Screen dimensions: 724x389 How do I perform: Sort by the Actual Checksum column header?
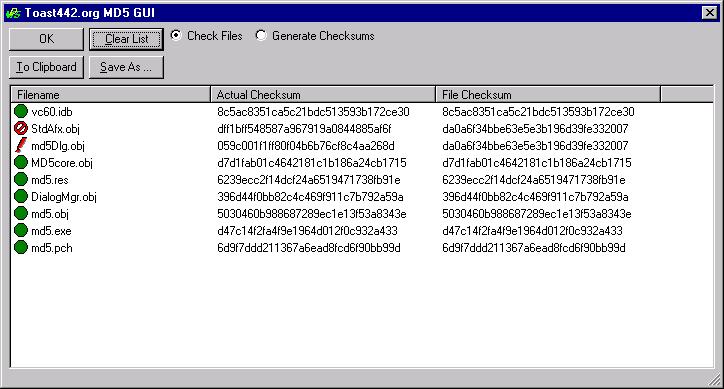pos(323,95)
